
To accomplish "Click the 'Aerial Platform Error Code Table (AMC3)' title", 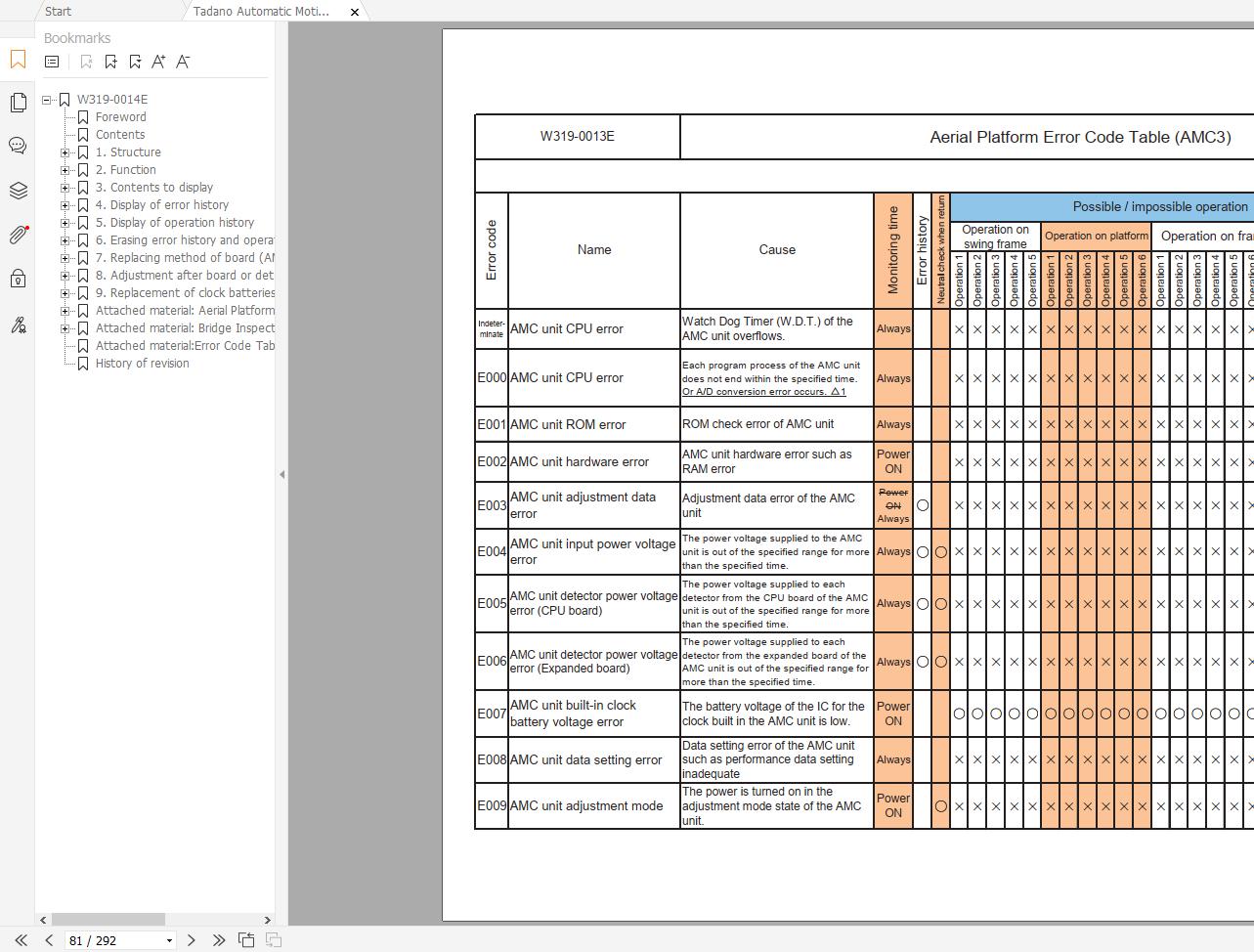I will (x=1080, y=137).
